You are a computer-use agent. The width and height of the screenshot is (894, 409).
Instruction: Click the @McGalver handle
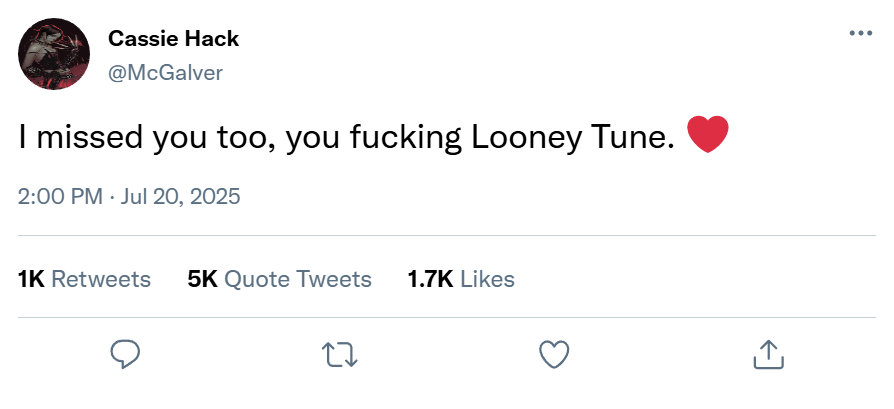point(165,72)
